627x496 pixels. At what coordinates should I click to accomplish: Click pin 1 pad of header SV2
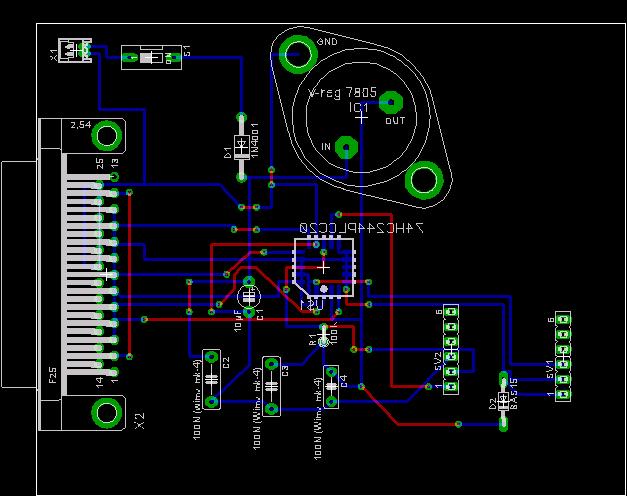[451, 386]
